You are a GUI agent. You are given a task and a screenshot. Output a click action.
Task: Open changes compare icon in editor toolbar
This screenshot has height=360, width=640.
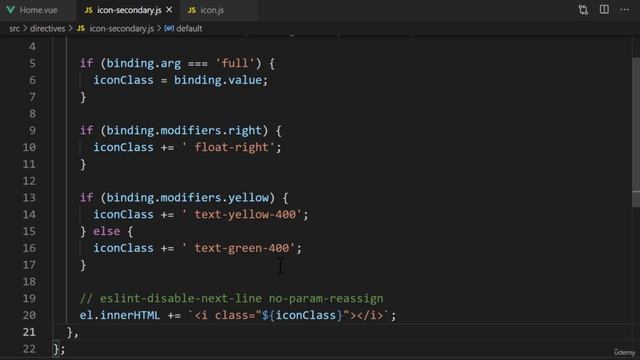pyautogui.click(x=583, y=10)
